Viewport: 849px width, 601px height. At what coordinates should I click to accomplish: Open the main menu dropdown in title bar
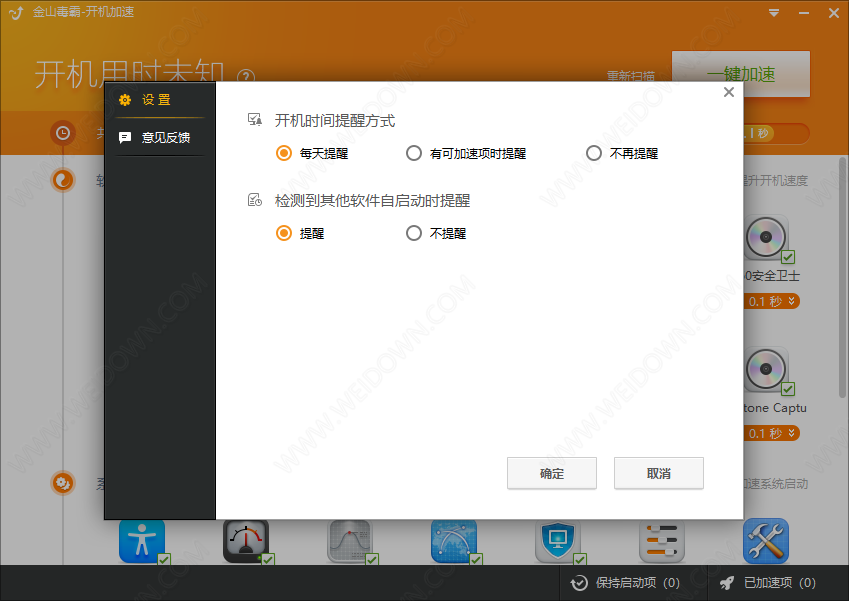(774, 12)
